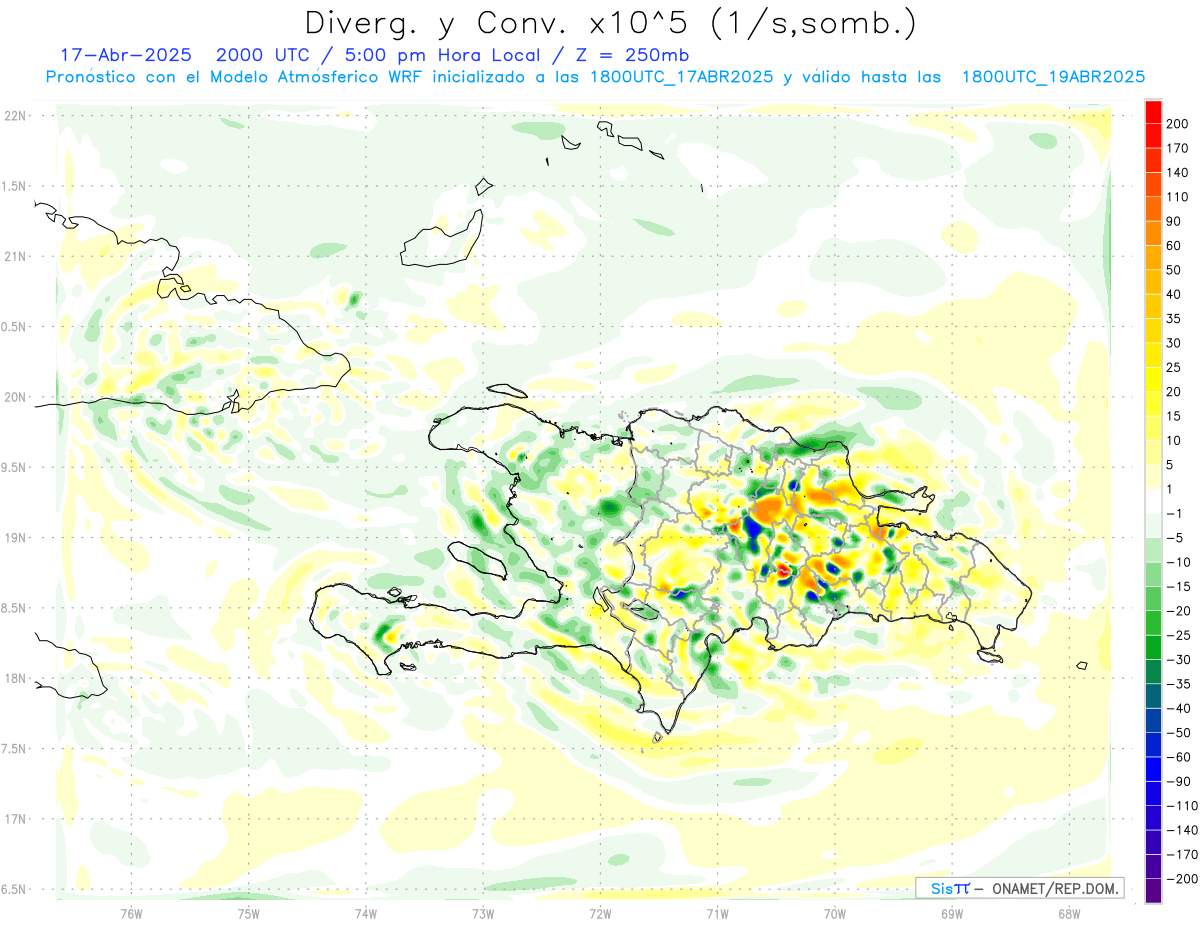The width and height of the screenshot is (1200, 927).
Task: Select the colorbar swatch between 60 and 50
Action: (x=1153, y=257)
